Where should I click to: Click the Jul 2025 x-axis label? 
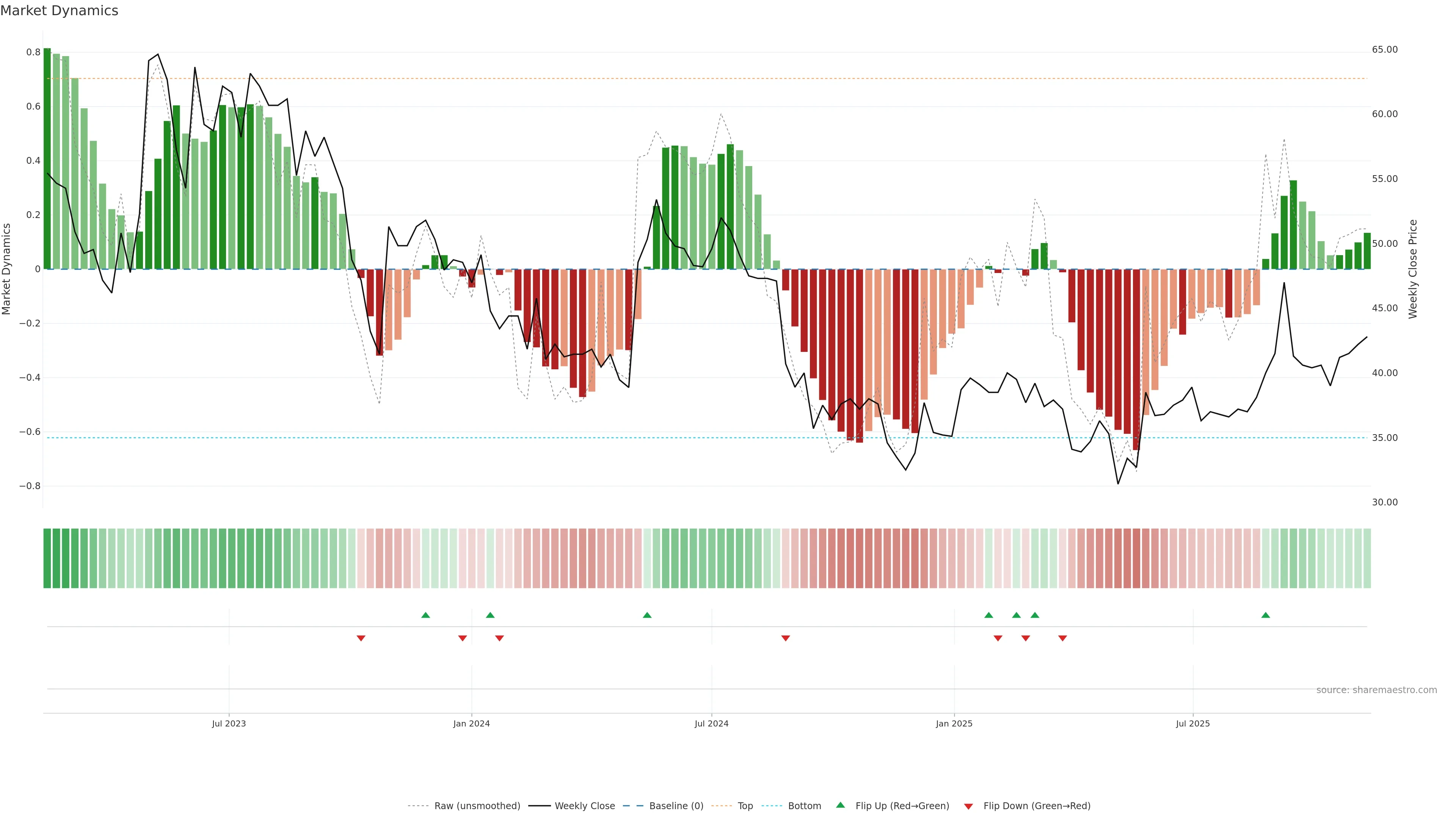[x=1192, y=723]
